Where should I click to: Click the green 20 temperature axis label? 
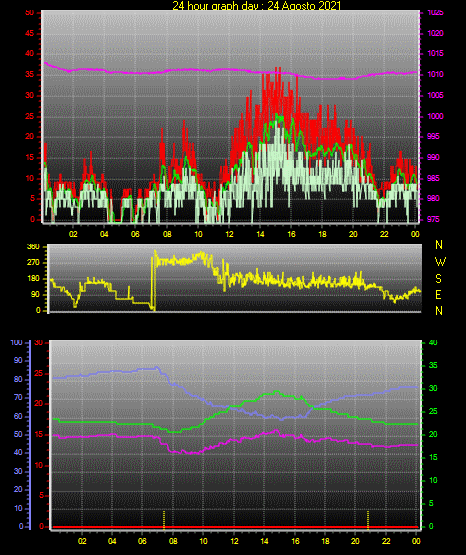click(433, 434)
